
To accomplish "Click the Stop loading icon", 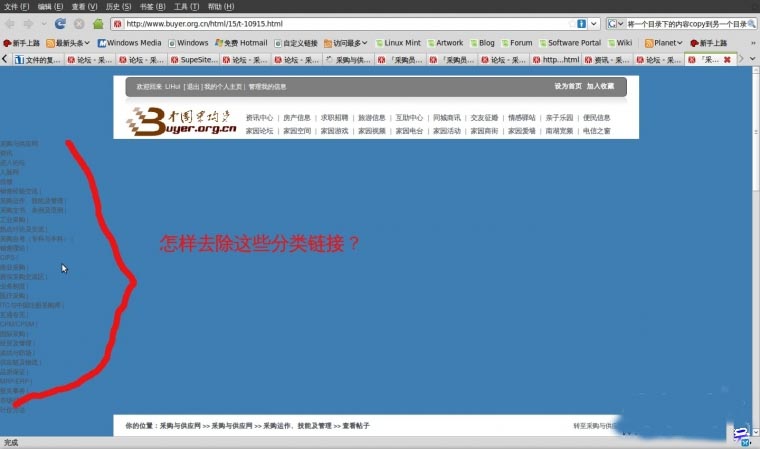I will [x=79, y=24].
